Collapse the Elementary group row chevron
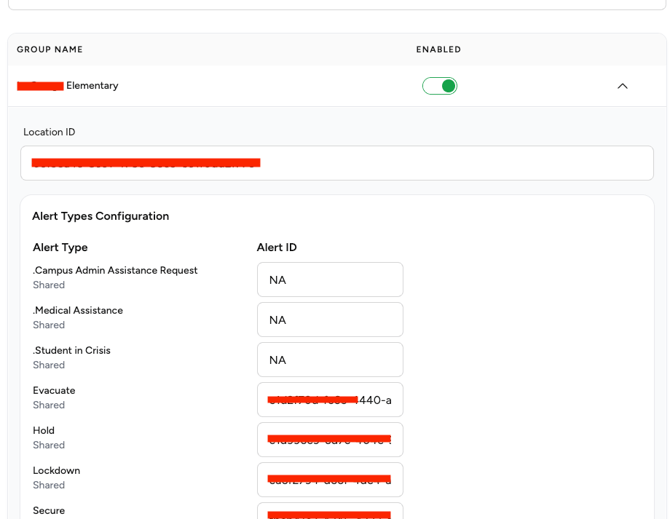The width and height of the screenshot is (670, 519). point(622,86)
